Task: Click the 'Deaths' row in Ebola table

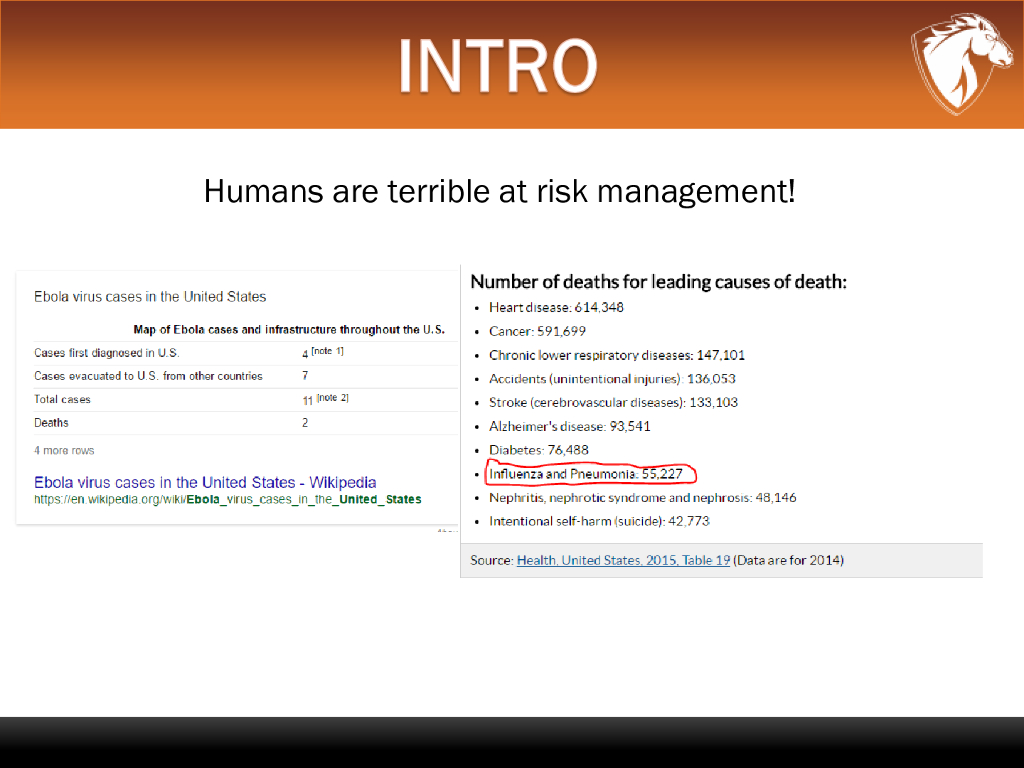Action: 51,423
